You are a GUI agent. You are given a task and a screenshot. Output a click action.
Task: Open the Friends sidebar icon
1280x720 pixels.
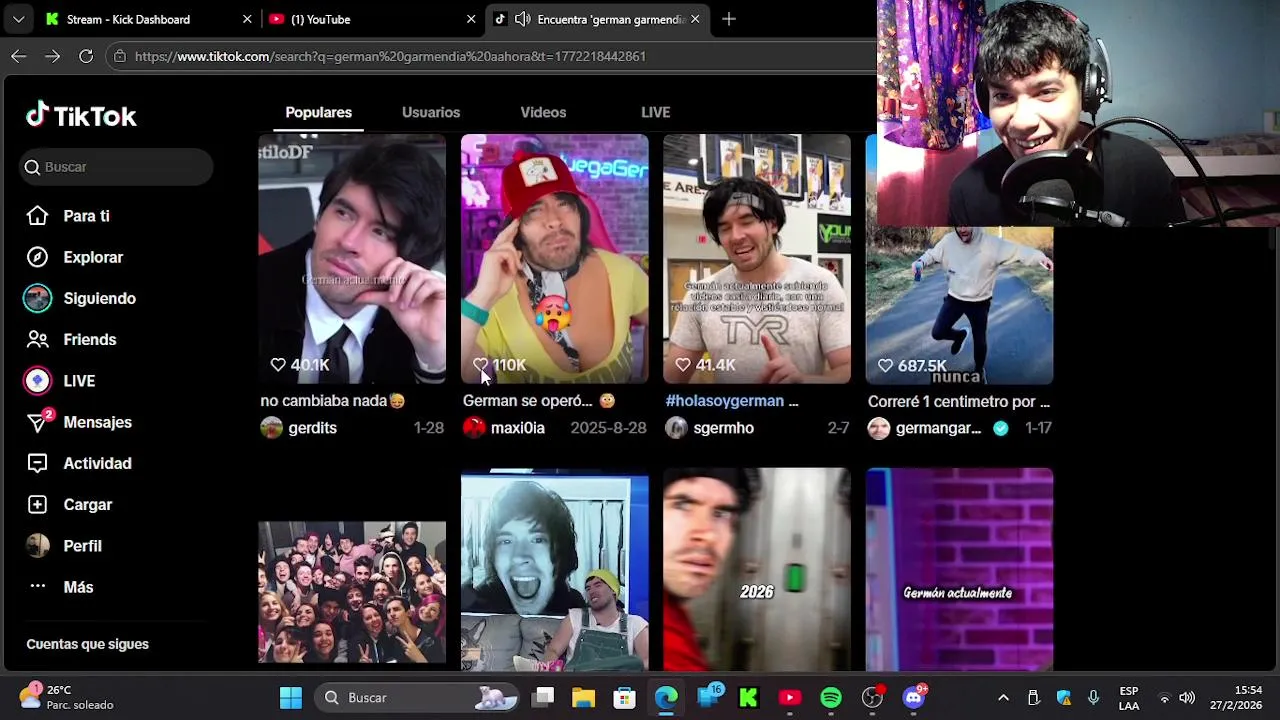tap(37, 340)
